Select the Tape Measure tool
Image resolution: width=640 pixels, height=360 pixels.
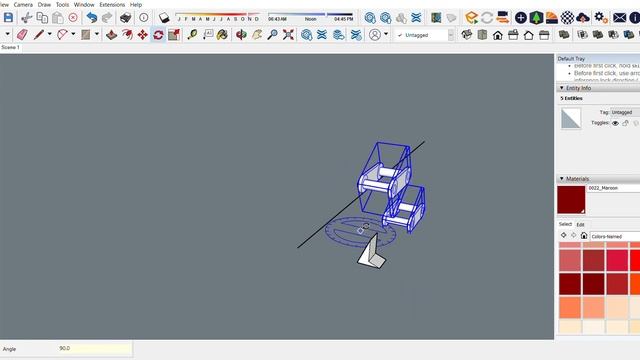pos(192,35)
